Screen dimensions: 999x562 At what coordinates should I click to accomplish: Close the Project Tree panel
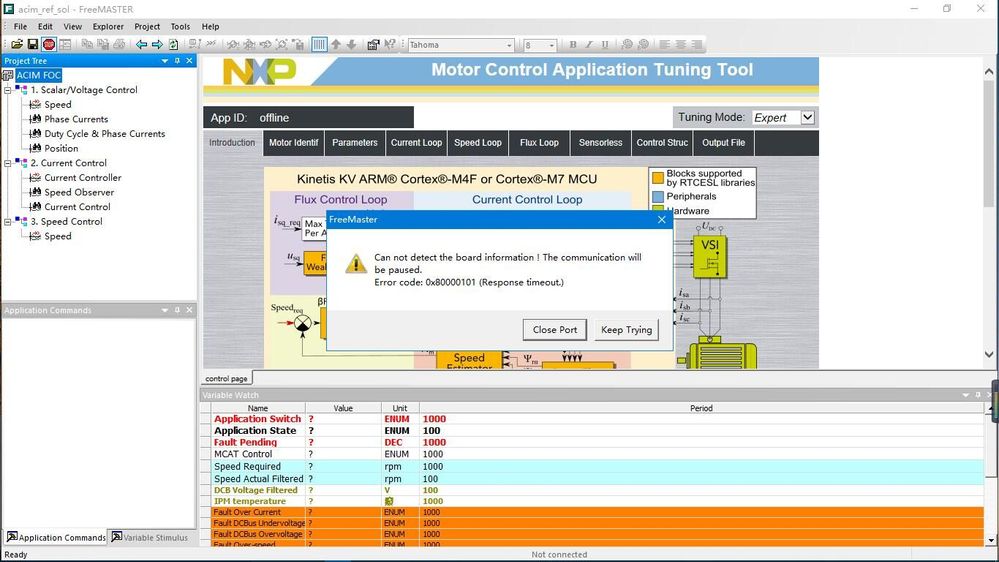189,61
